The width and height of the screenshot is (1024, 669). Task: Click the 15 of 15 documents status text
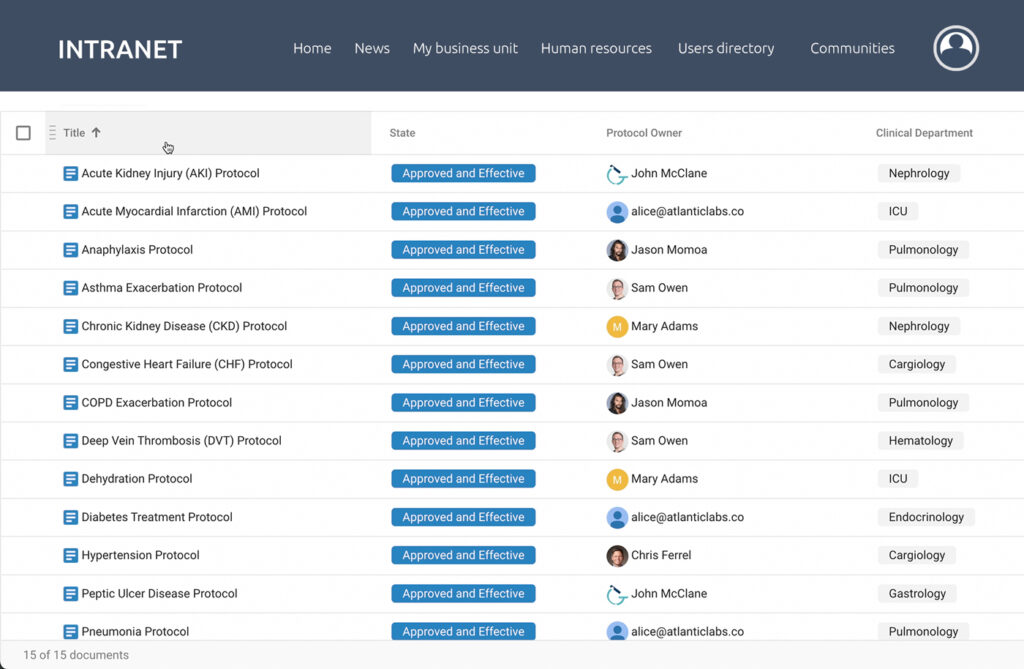coord(76,655)
